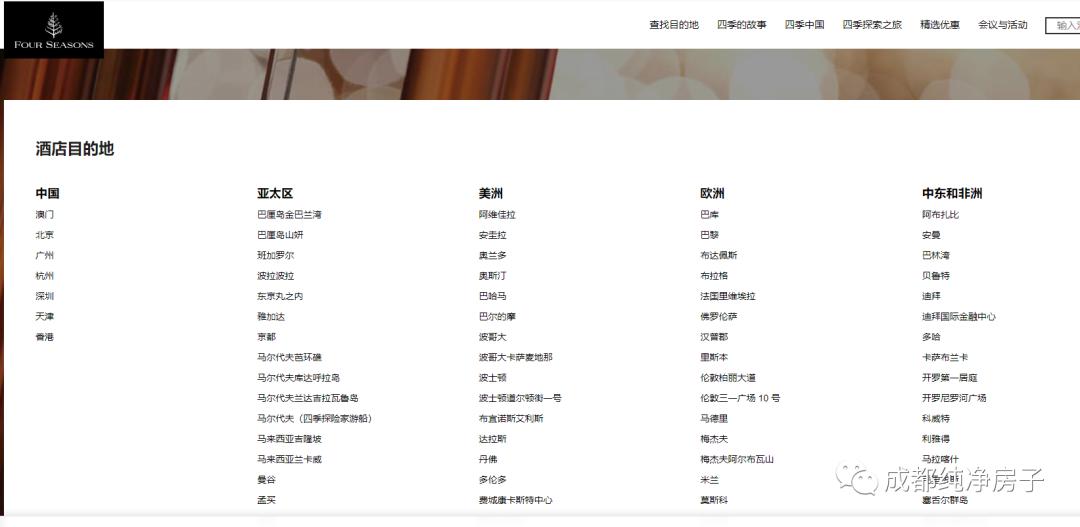Viewport: 1080px width, 527px height.
Task: Select the 广州 destination
Action: (45, 256)
